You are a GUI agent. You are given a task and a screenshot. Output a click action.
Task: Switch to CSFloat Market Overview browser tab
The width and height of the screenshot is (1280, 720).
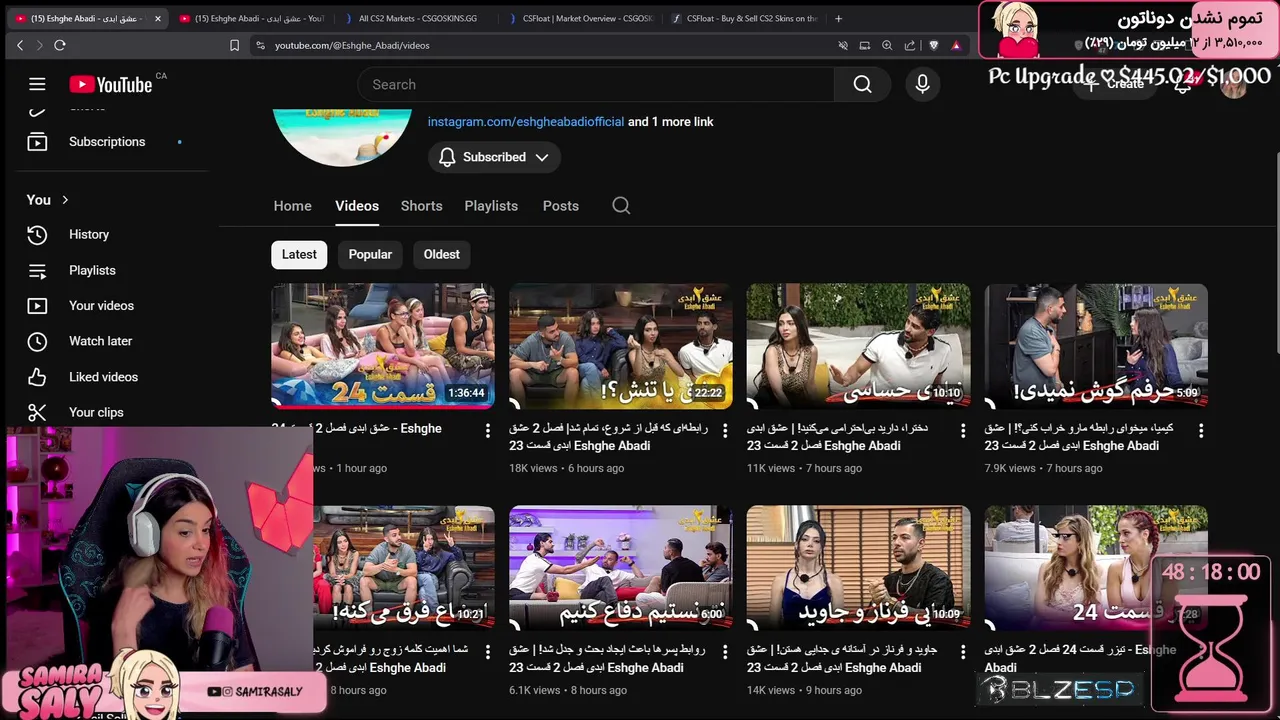580,18
